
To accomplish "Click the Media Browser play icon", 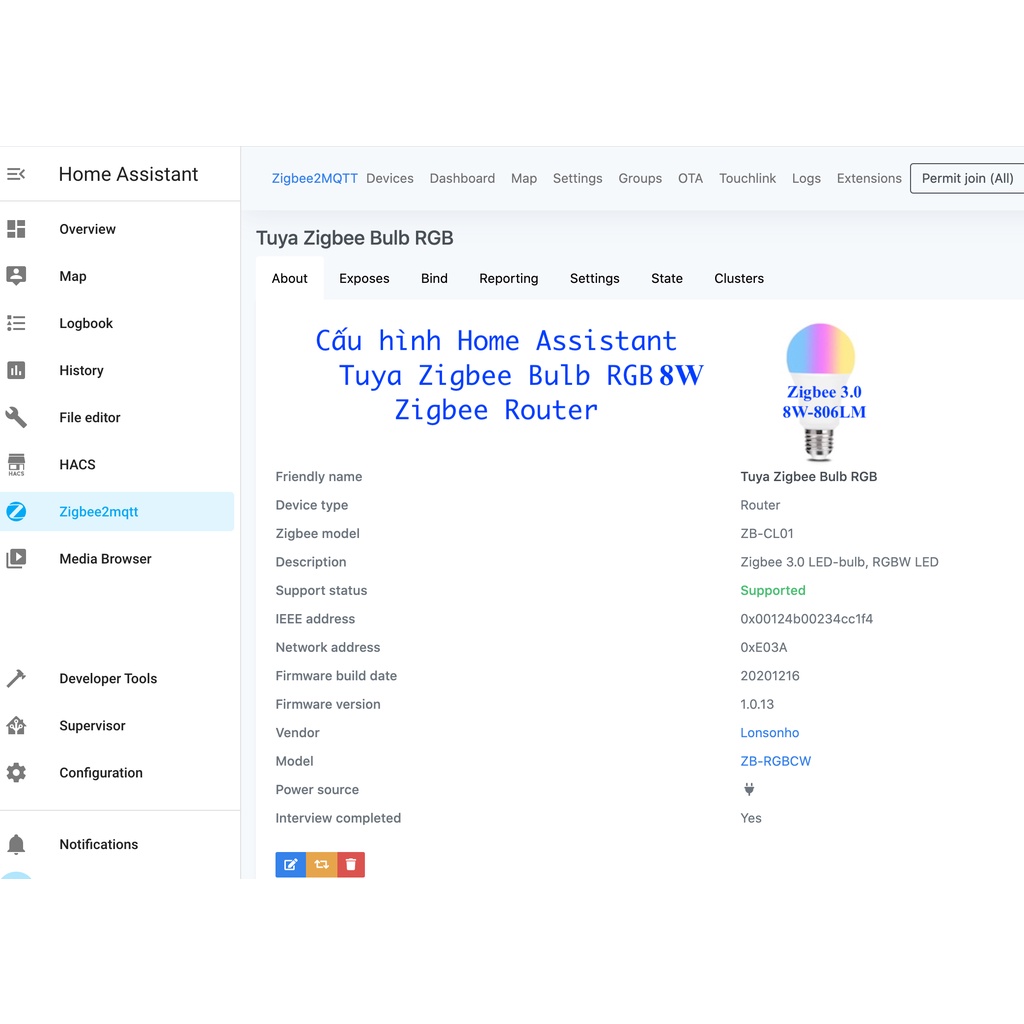I will [16, 559].
